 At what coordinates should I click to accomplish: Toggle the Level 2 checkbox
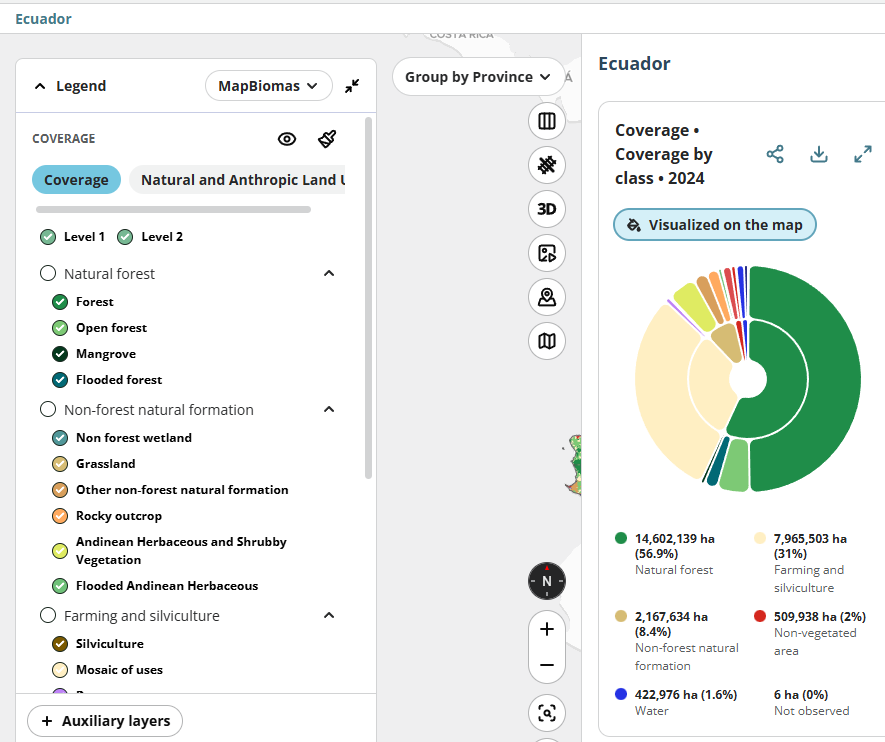pyautogui.click(x=125, y=237)
